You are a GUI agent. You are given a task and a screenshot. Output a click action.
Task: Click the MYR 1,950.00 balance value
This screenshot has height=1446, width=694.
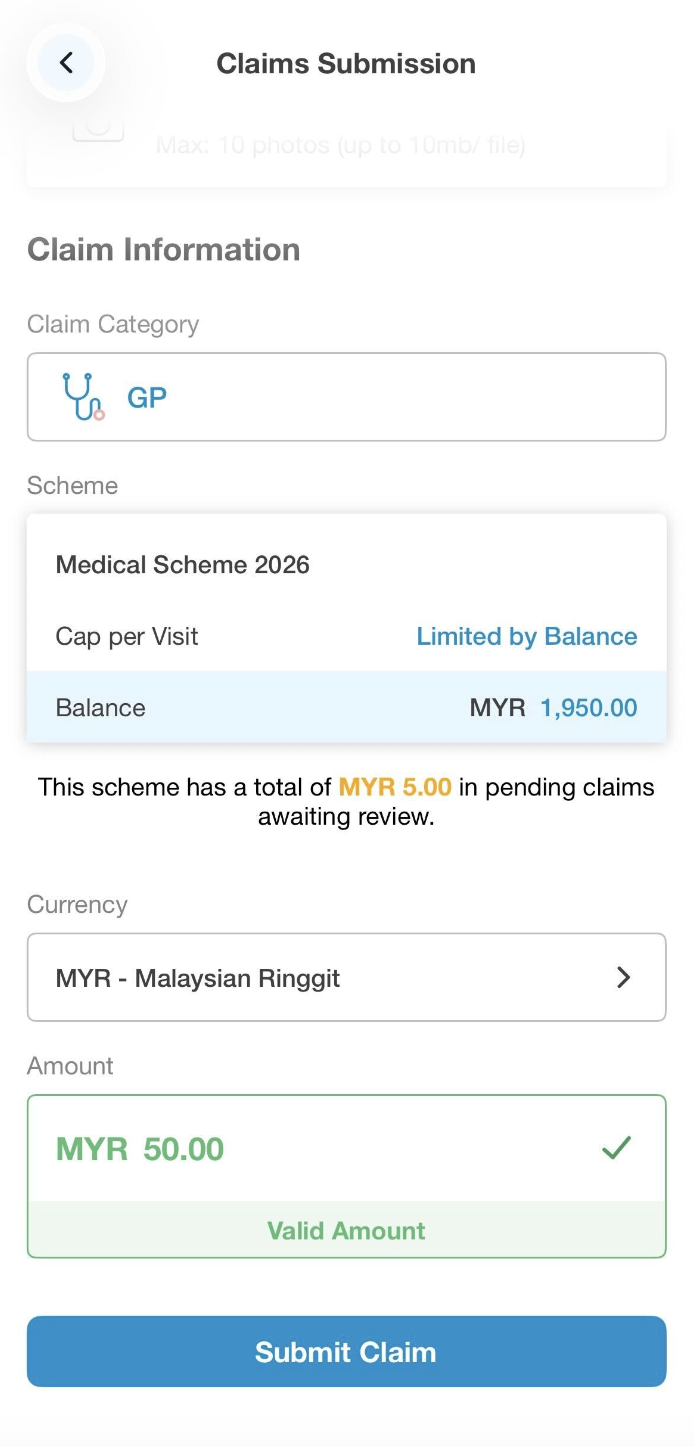coord(553,708)
